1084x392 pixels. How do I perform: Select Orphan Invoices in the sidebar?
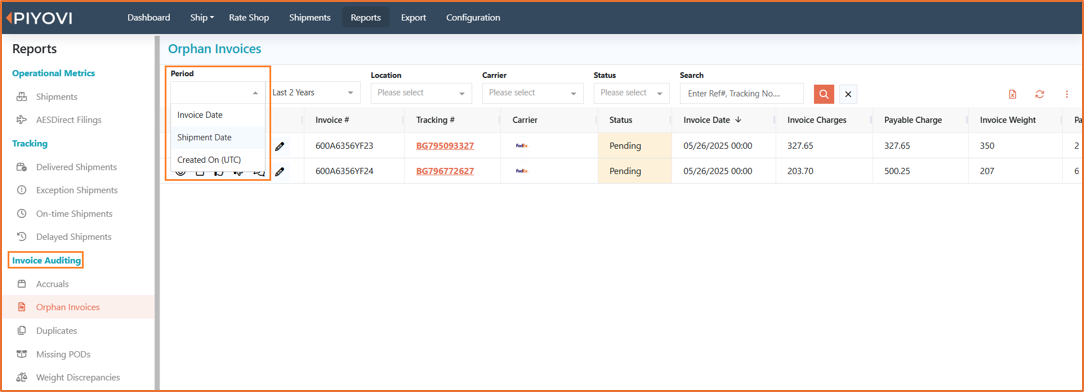click(68, 307)
